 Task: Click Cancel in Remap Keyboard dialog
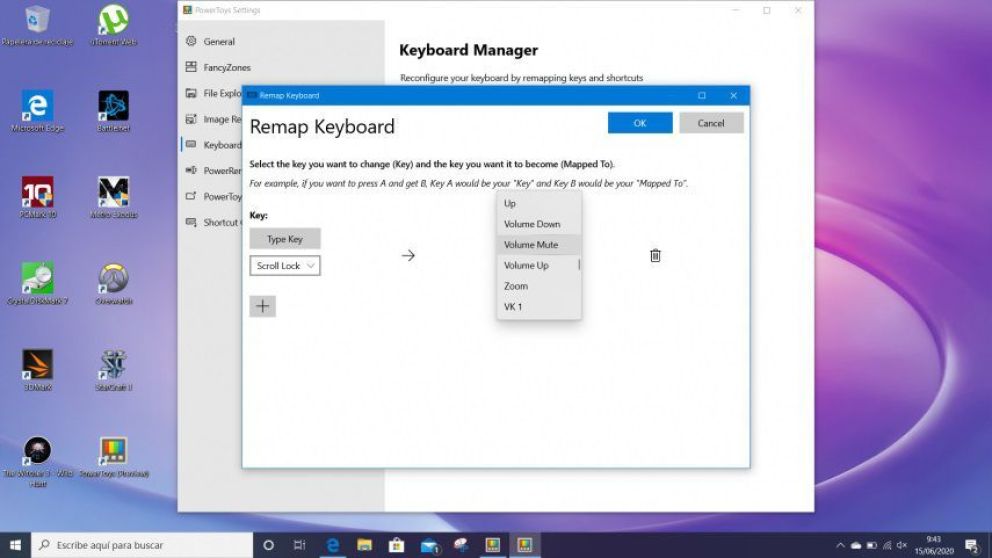click(711, 123)
